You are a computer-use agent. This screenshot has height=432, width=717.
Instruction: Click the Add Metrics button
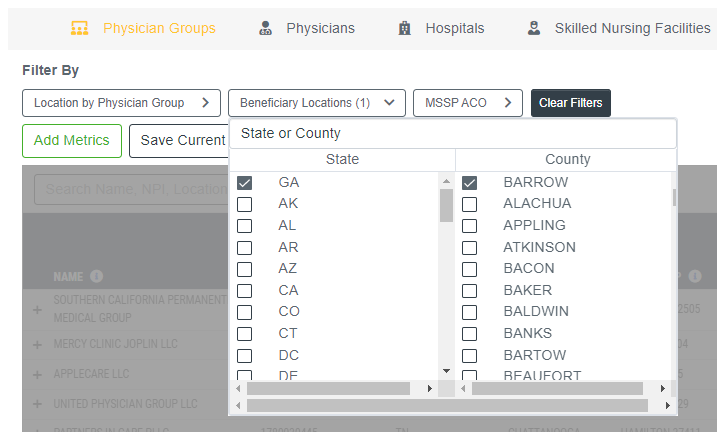[72, 141]
